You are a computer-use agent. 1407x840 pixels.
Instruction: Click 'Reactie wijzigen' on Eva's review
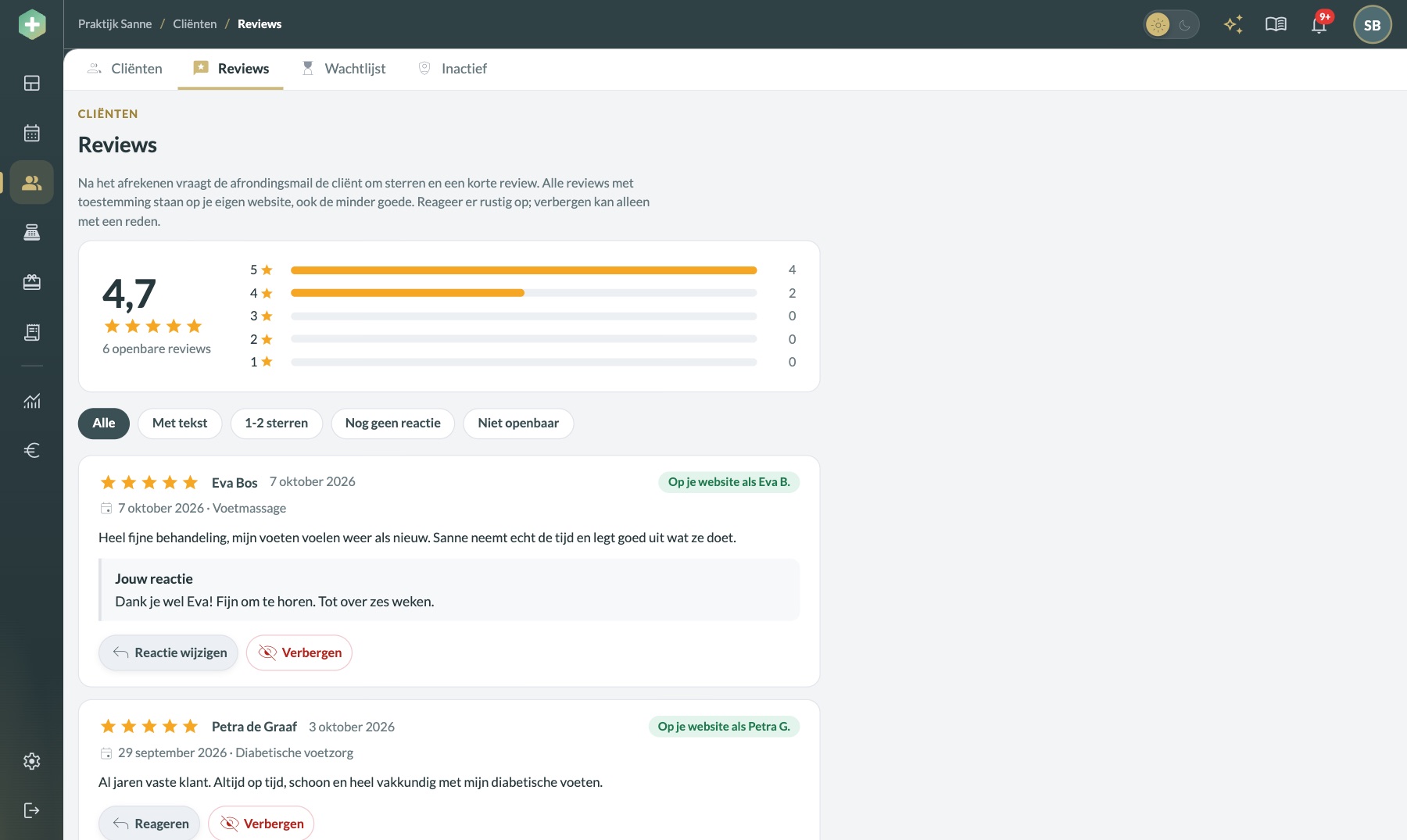click(168, 652)
